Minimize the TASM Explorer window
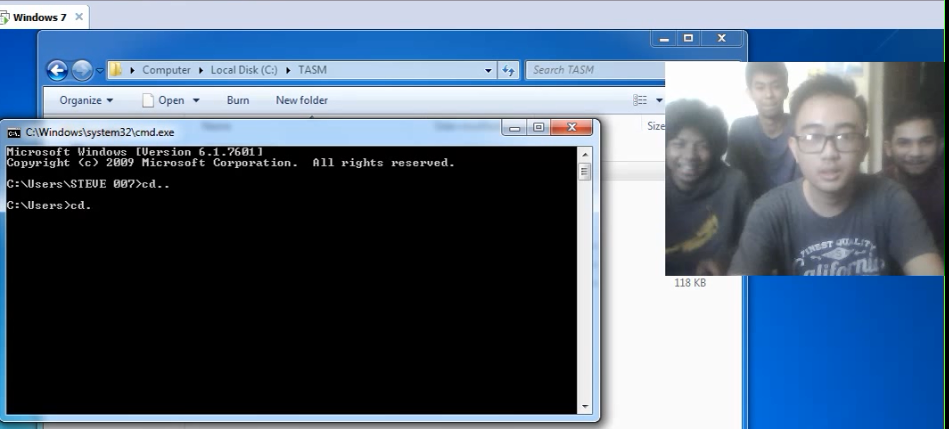949x429 pixels. point(664,39)
